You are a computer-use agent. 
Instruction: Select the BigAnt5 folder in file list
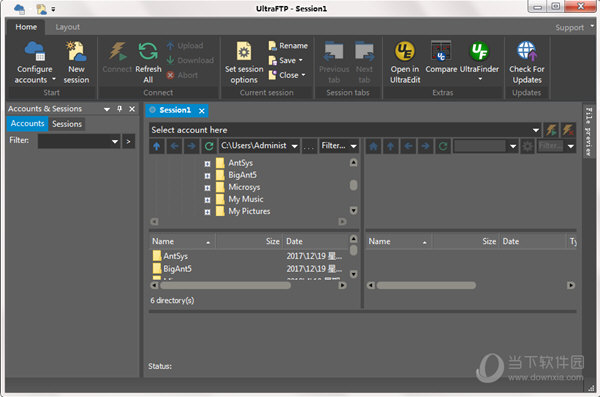click(172, 268)
